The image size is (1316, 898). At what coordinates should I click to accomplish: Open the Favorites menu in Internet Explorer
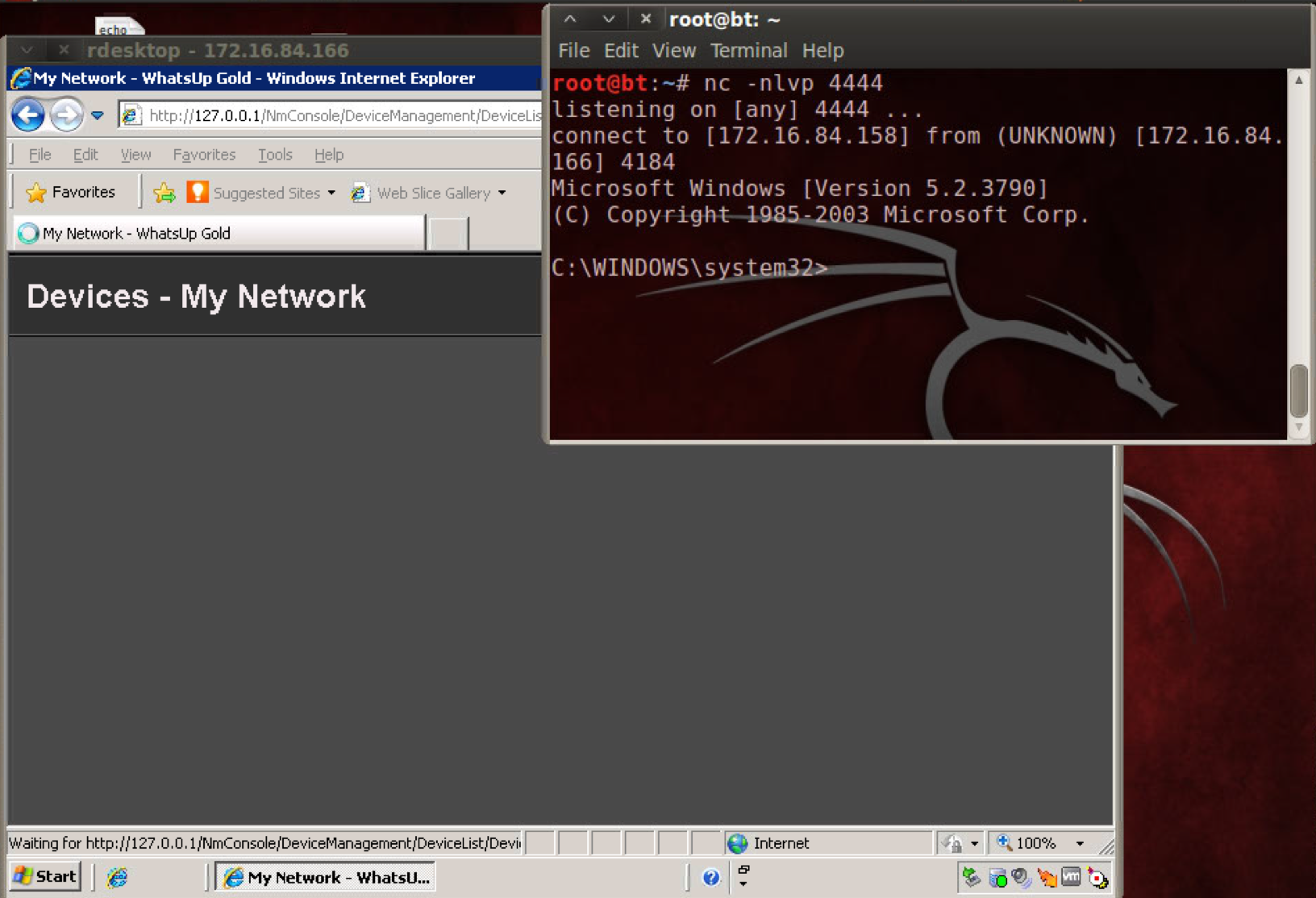click(x=204, y=154)
